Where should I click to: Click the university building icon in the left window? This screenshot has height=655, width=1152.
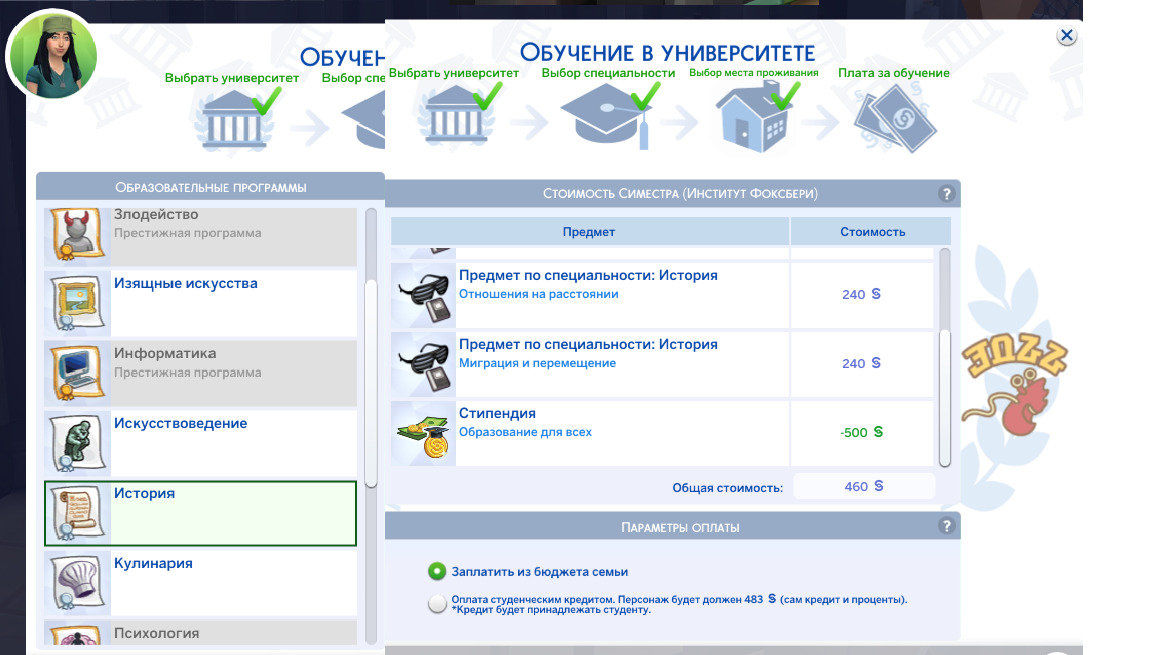(234, 120)
